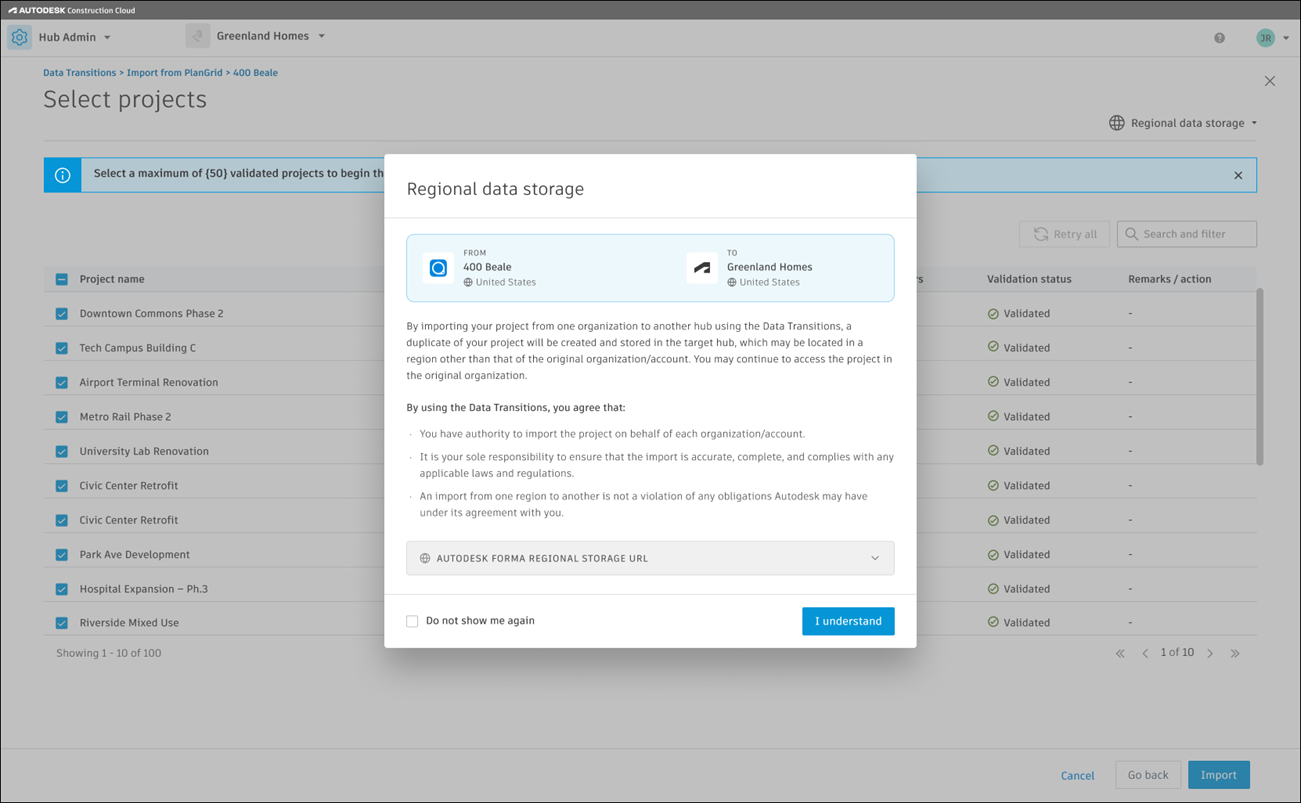Go to the first page of results
1301x803 pixels.
pyautogui.click(x=1120, y=653)
